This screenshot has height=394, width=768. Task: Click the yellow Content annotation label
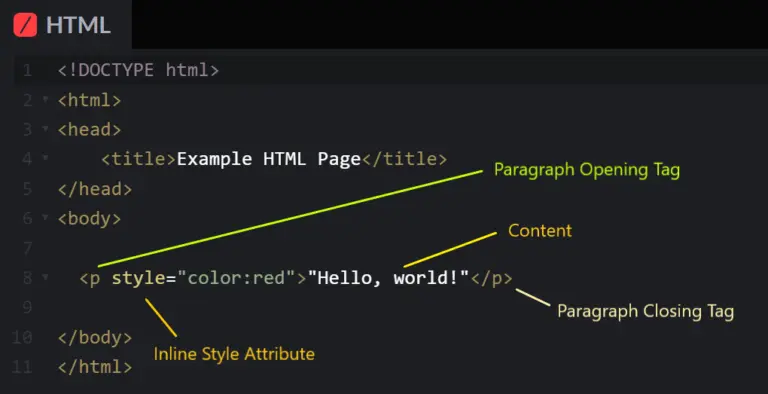[540, 230]
